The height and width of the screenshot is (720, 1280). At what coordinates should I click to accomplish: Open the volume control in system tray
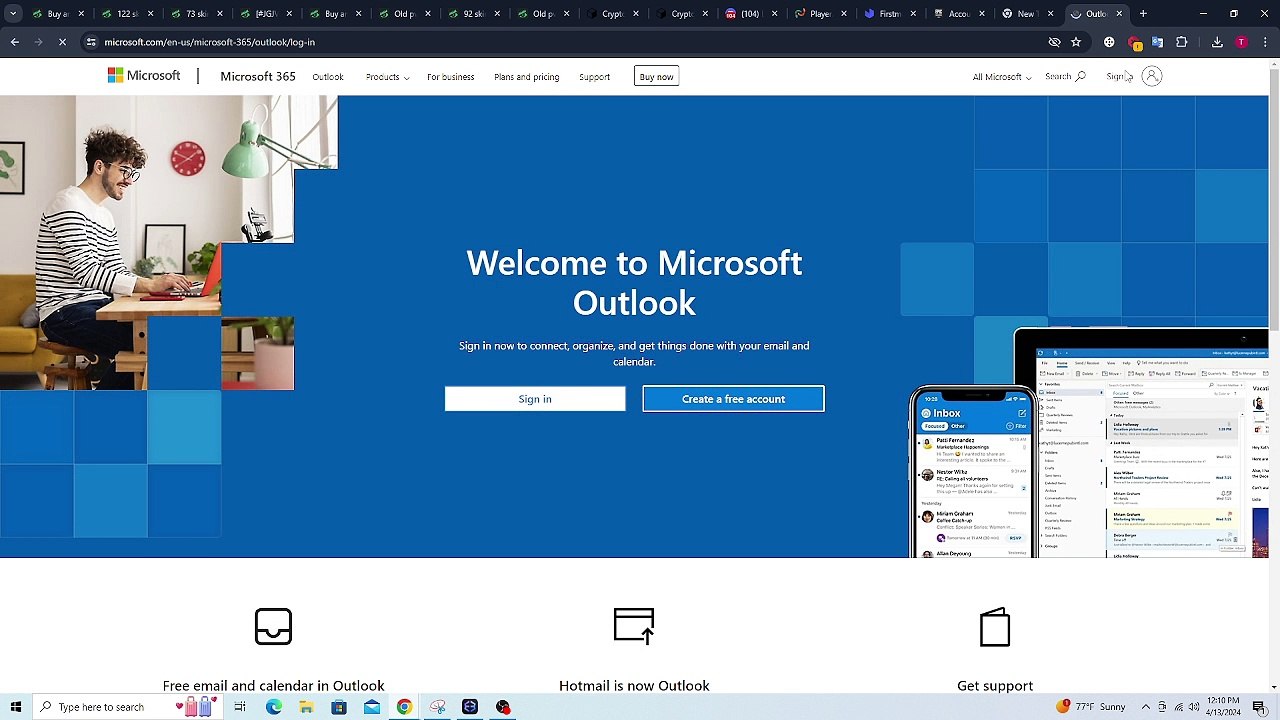coord(1194,707)
